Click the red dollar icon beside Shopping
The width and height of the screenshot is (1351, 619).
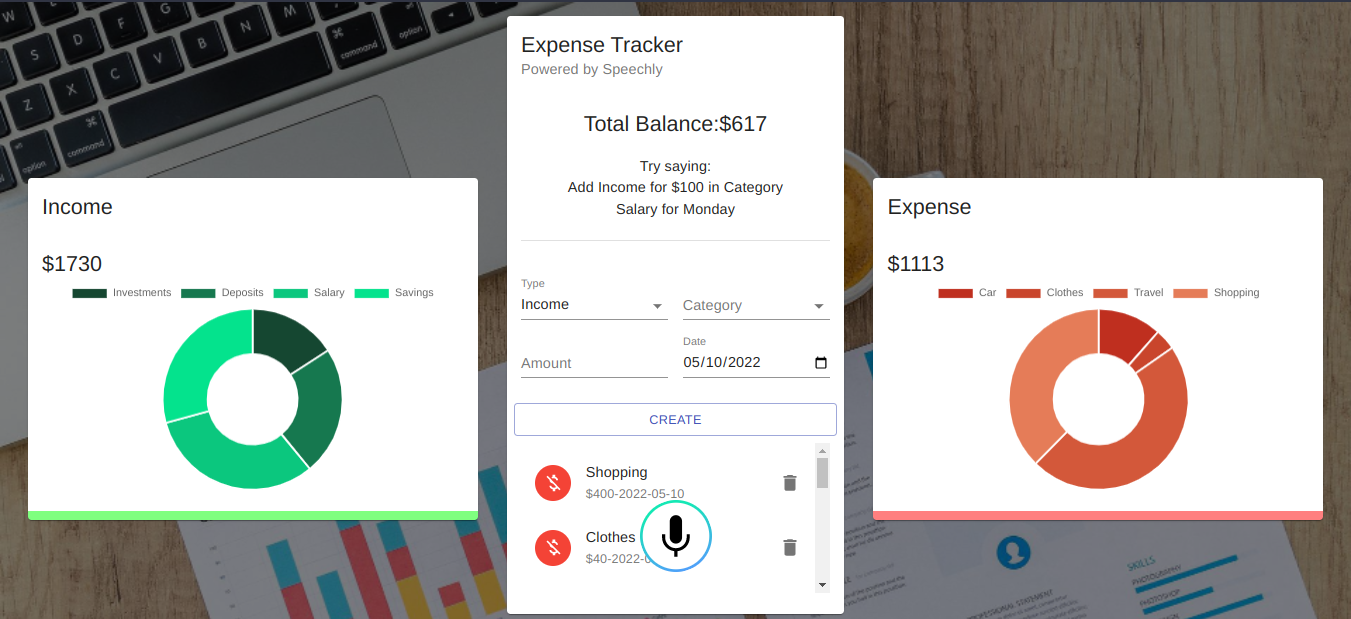pyautogui.click(x=553, y=482)
